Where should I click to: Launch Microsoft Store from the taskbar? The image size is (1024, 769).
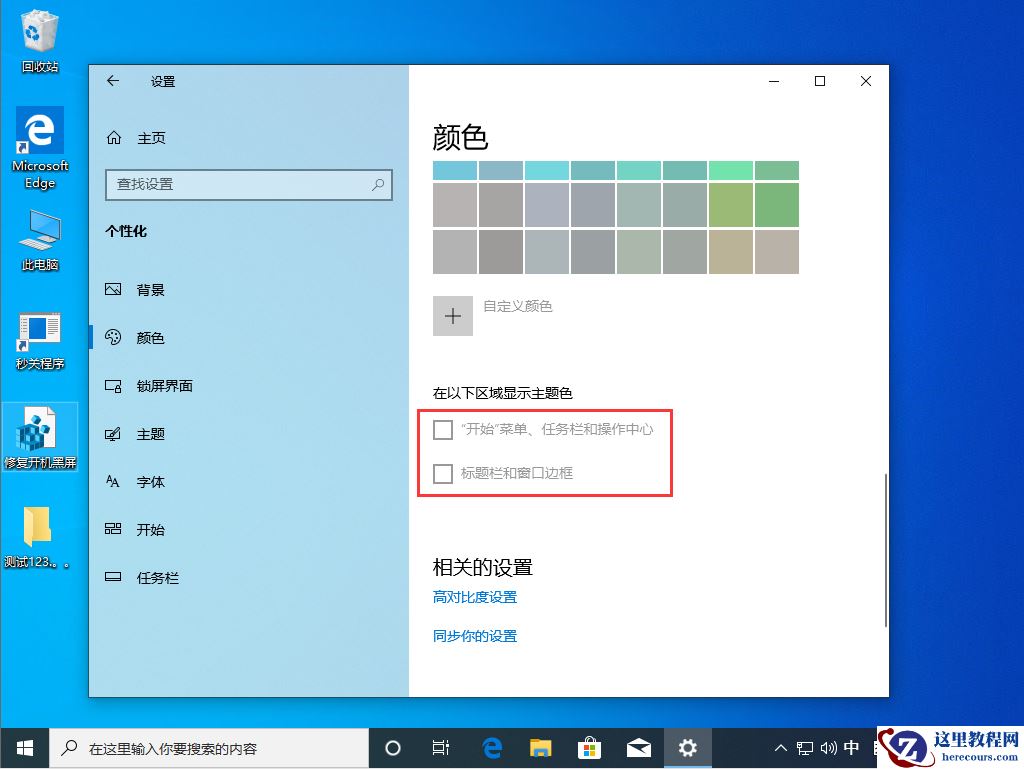[x=589, y=747]
